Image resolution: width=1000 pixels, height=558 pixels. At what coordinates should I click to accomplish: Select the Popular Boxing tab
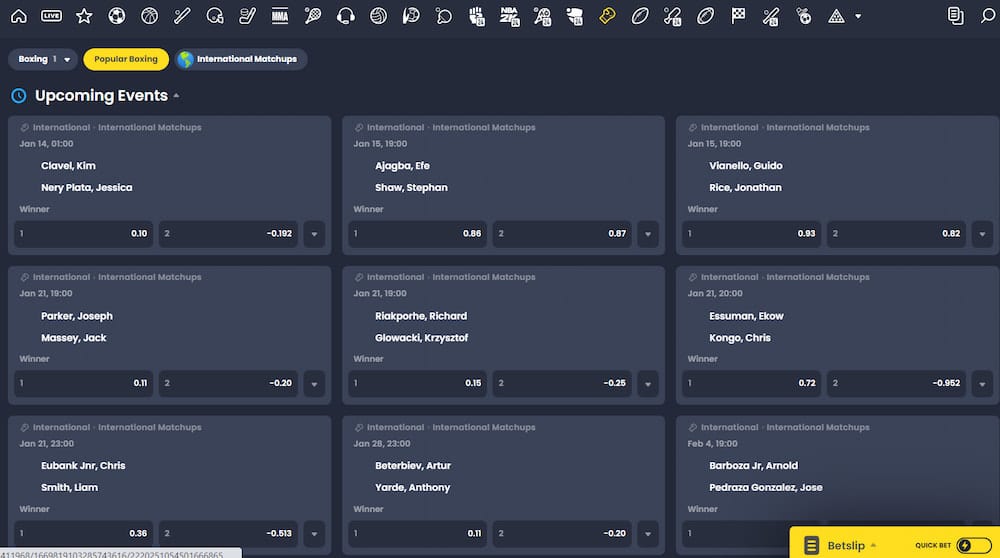coord(126,59)
